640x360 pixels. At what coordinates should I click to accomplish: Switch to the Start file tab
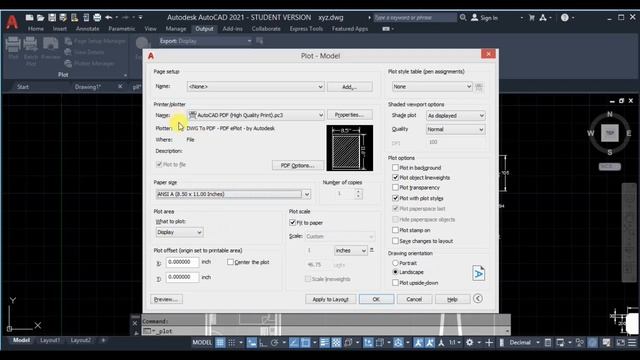point(23,87)
